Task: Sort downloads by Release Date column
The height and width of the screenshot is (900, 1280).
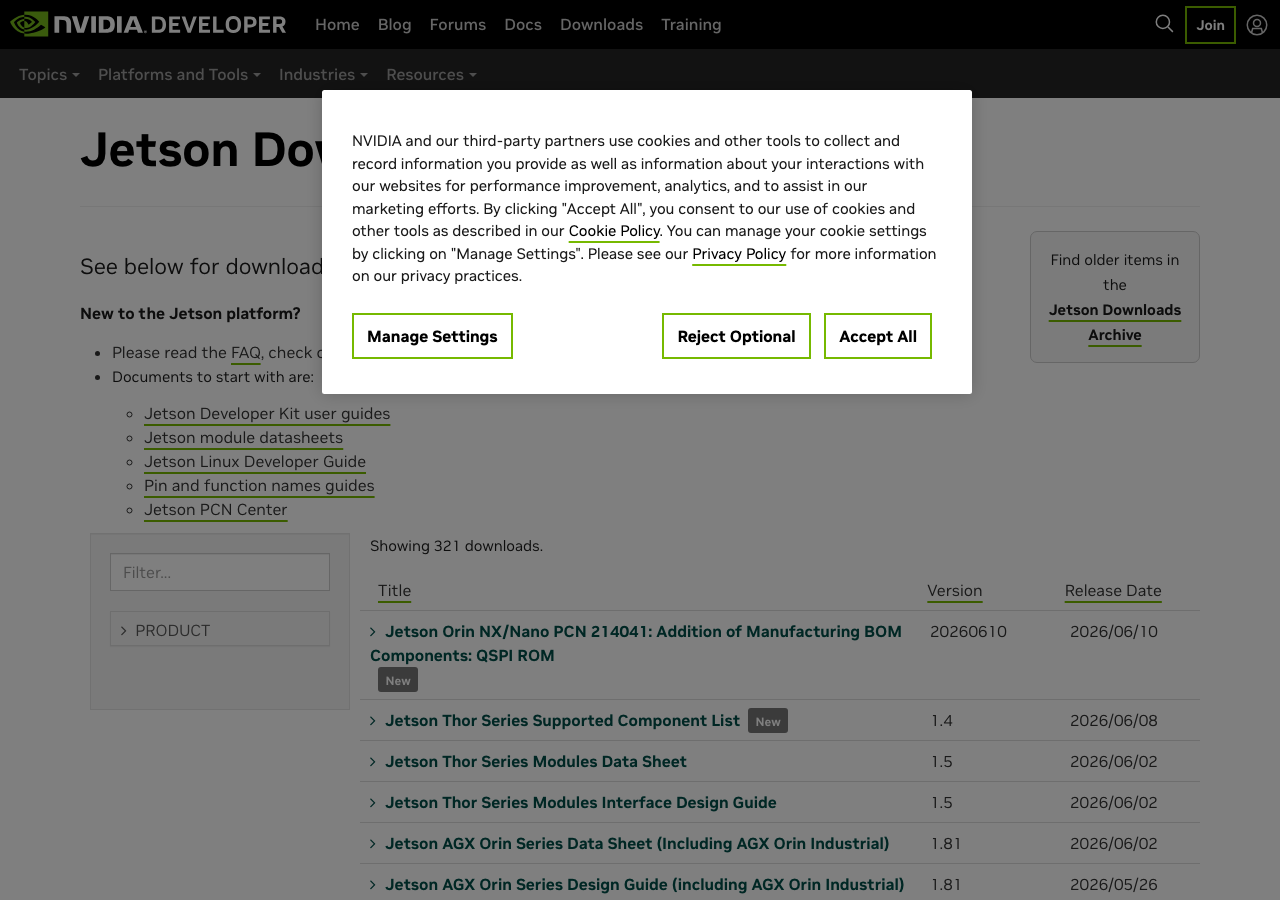Action: [1113, 590]
